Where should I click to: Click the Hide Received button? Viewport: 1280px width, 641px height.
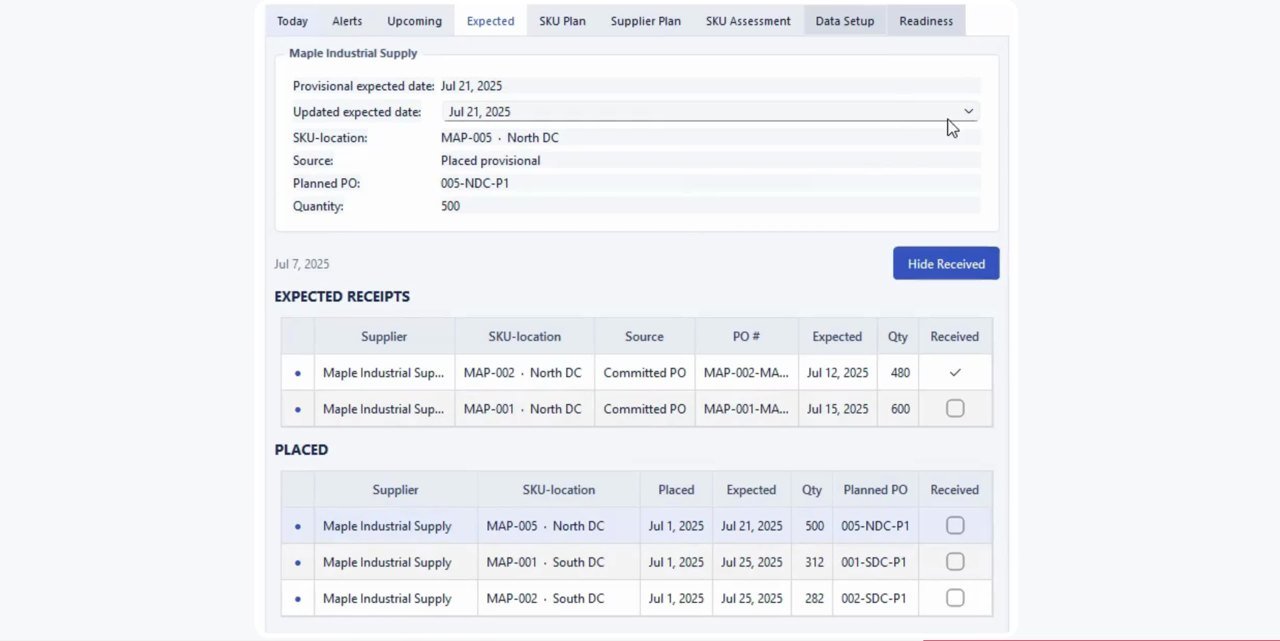click(x=946, y=264)
